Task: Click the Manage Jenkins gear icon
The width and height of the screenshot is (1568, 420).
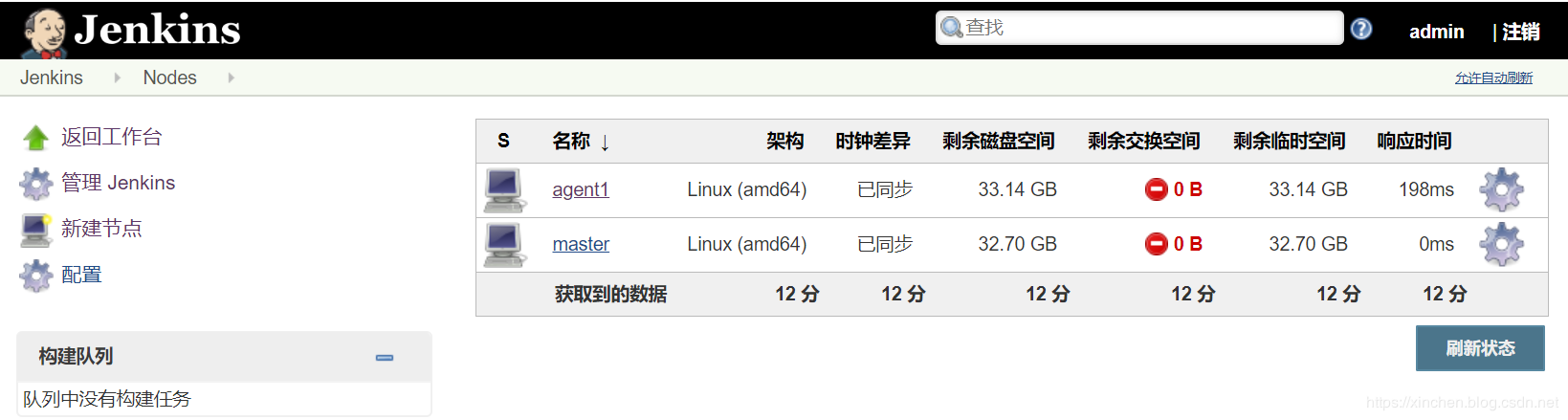Action: [36, 183]
